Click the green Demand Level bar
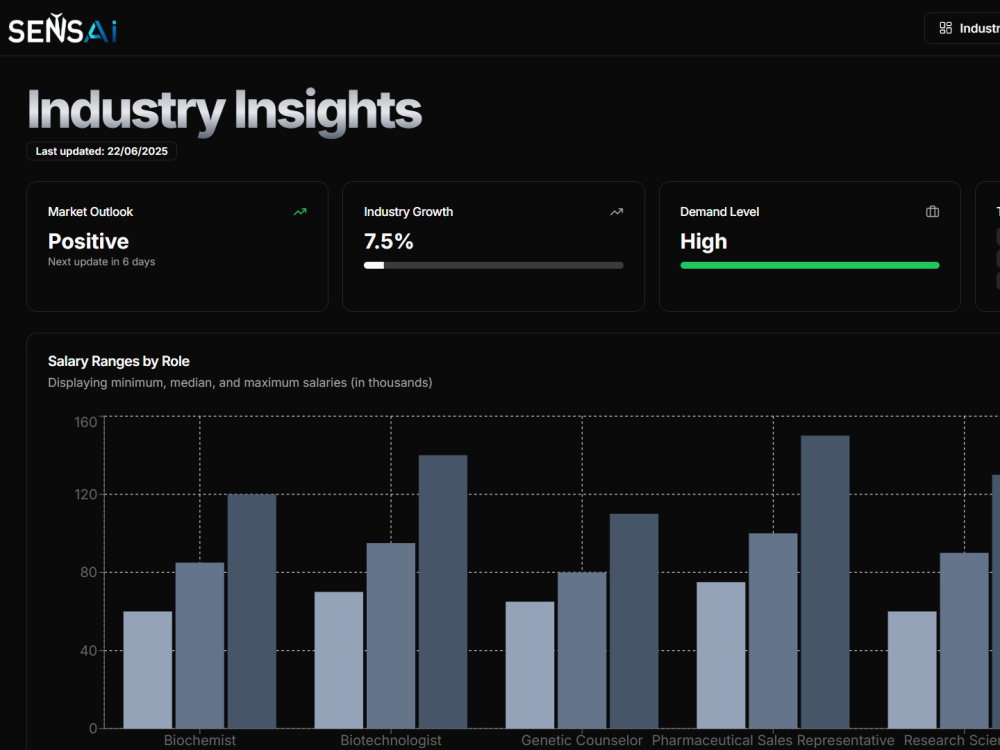 (810, 265)
